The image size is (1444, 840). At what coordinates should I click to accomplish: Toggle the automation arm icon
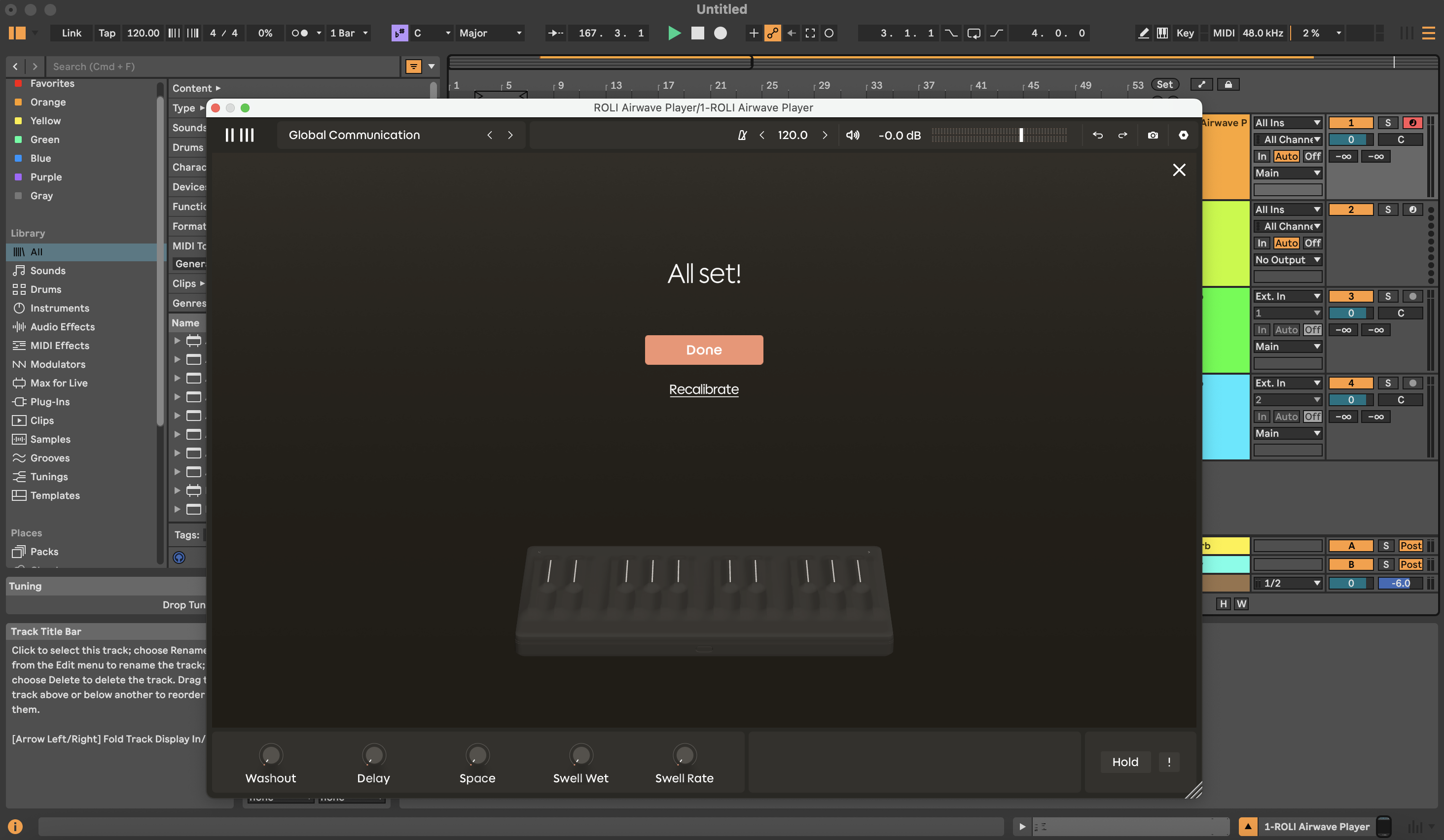click(x=772, y=33)
